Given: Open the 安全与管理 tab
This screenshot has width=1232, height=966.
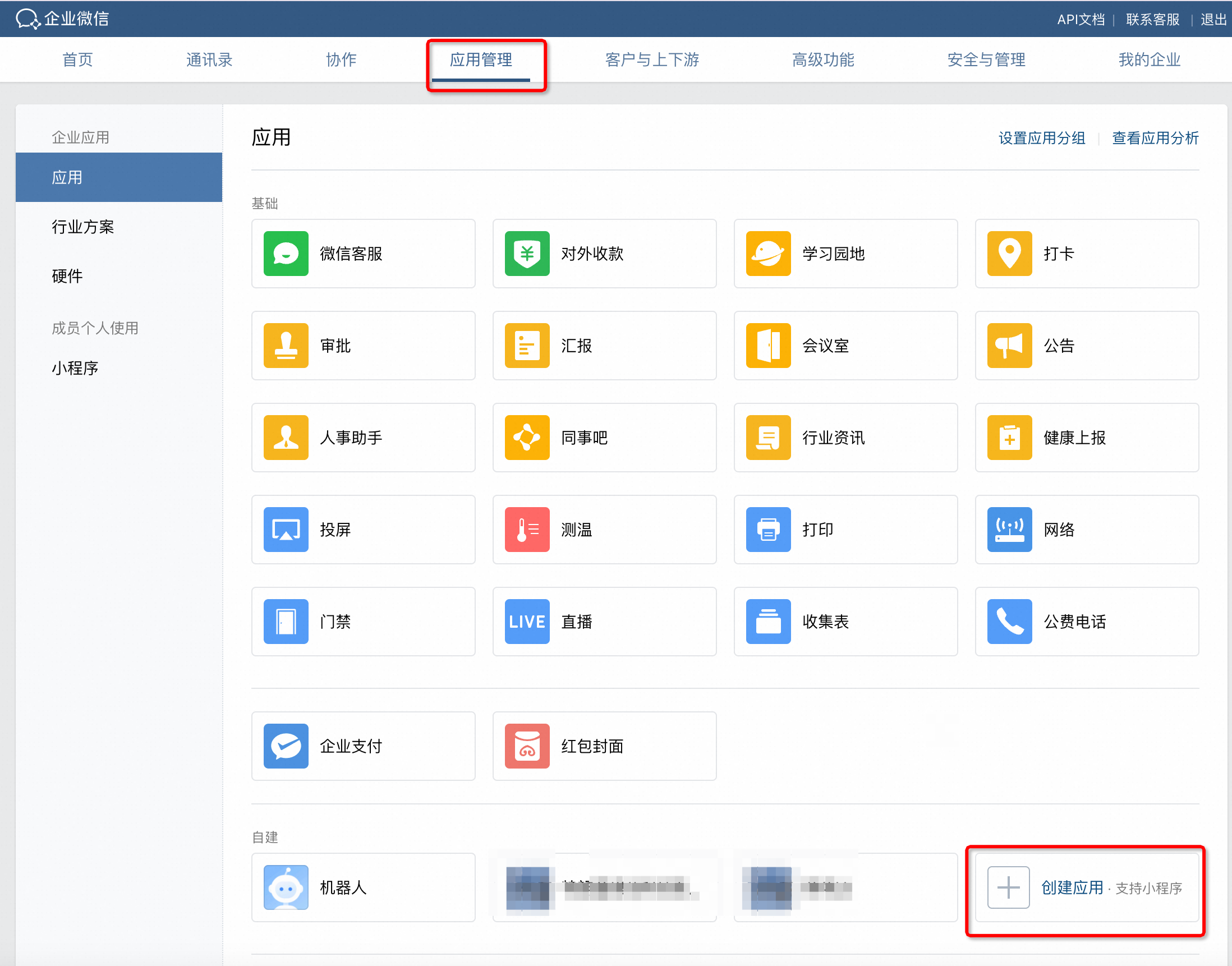Looking at the screenshot, I should click(986, 59).
